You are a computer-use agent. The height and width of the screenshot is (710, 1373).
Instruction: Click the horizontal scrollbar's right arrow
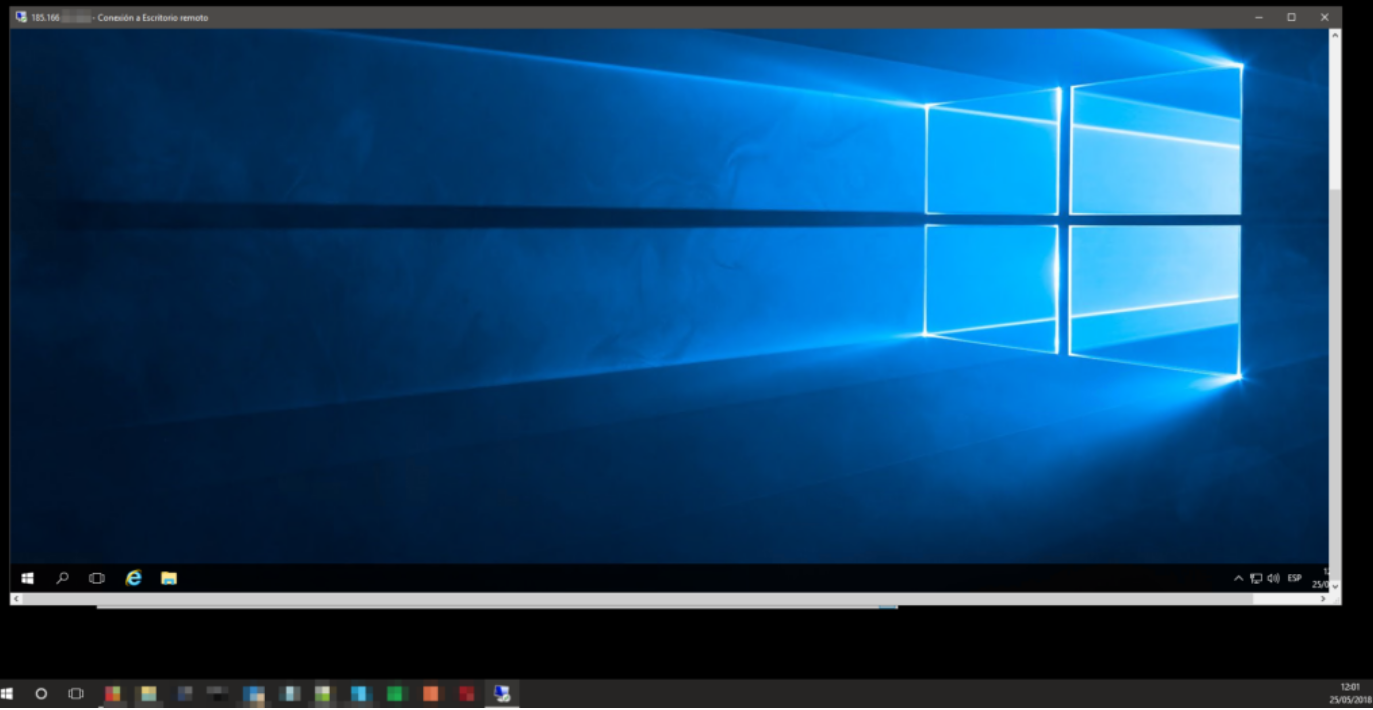pos(1323,598)
